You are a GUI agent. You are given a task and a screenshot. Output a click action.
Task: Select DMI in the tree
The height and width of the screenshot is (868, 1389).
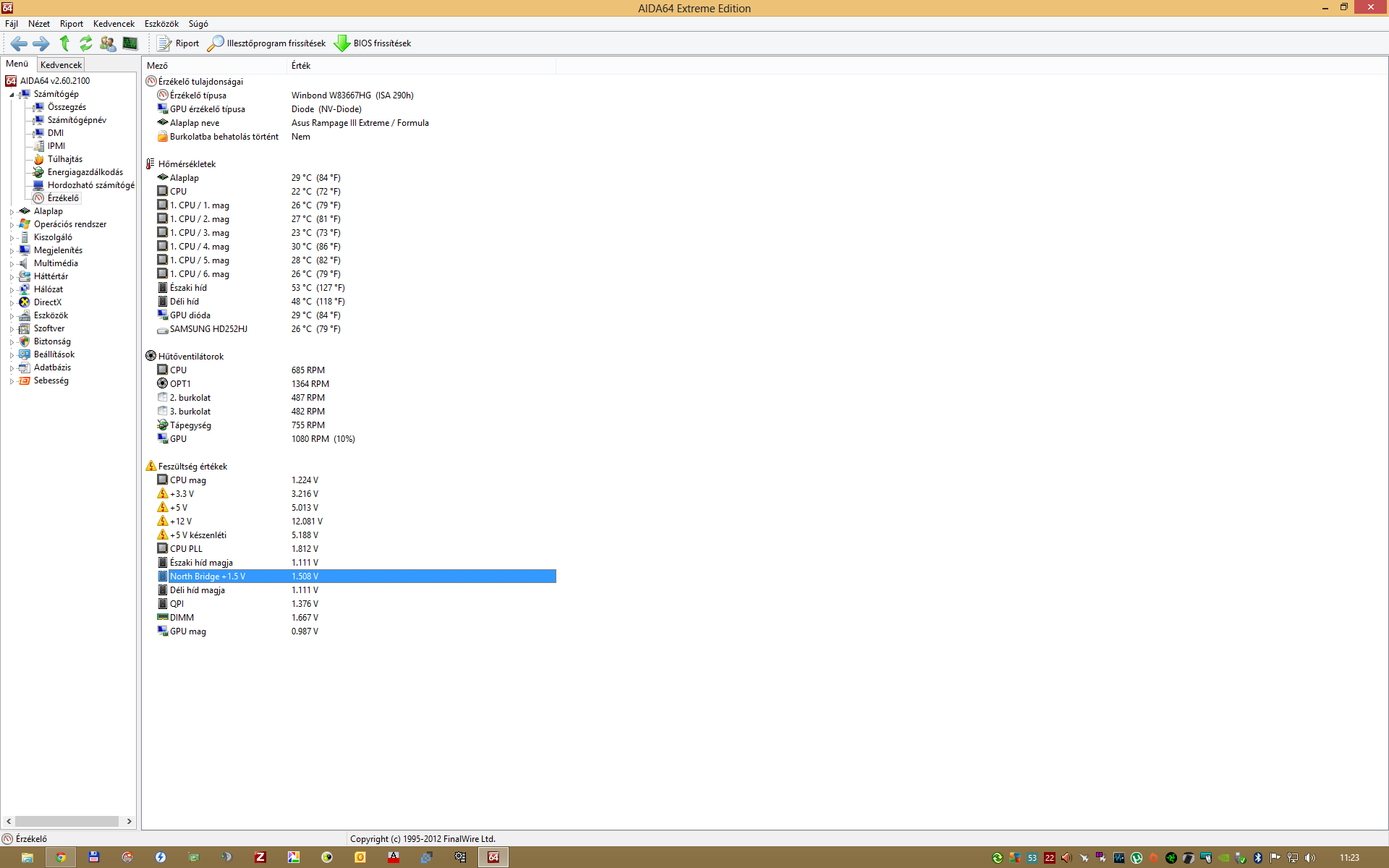(56, 133)
